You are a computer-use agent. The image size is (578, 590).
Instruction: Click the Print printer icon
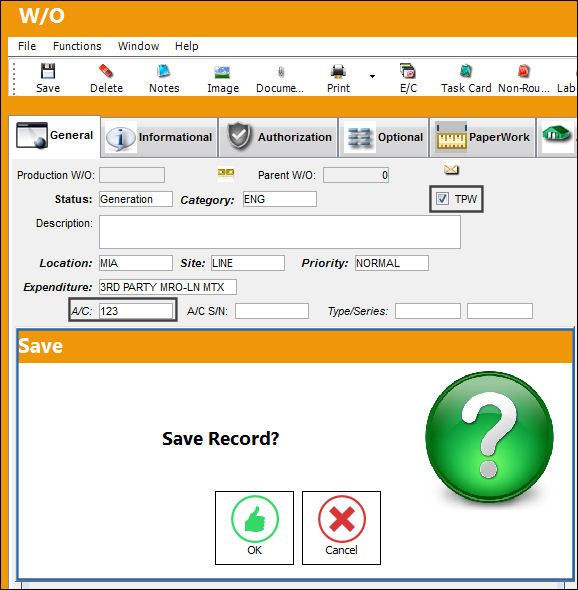pos(338,71)
